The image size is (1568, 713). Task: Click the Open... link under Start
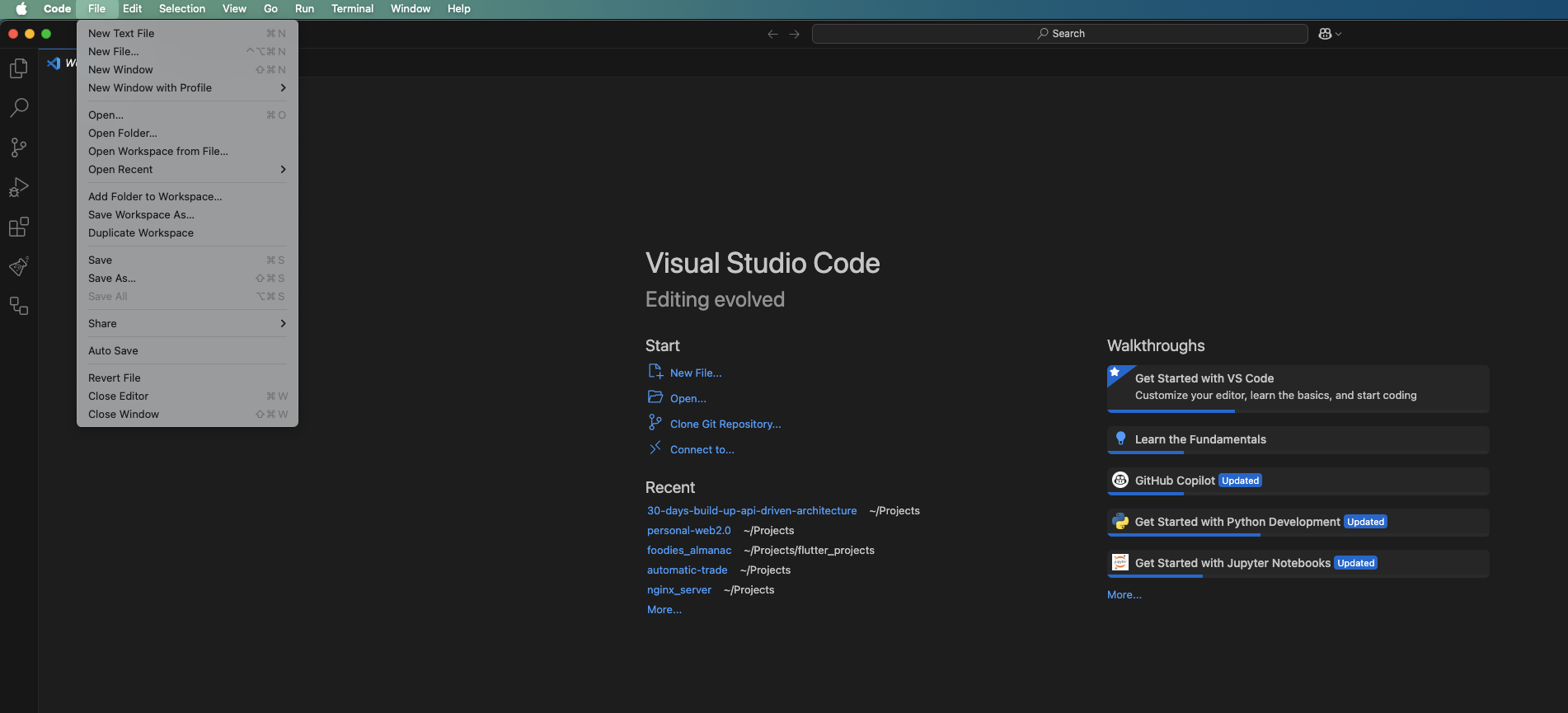688,398
